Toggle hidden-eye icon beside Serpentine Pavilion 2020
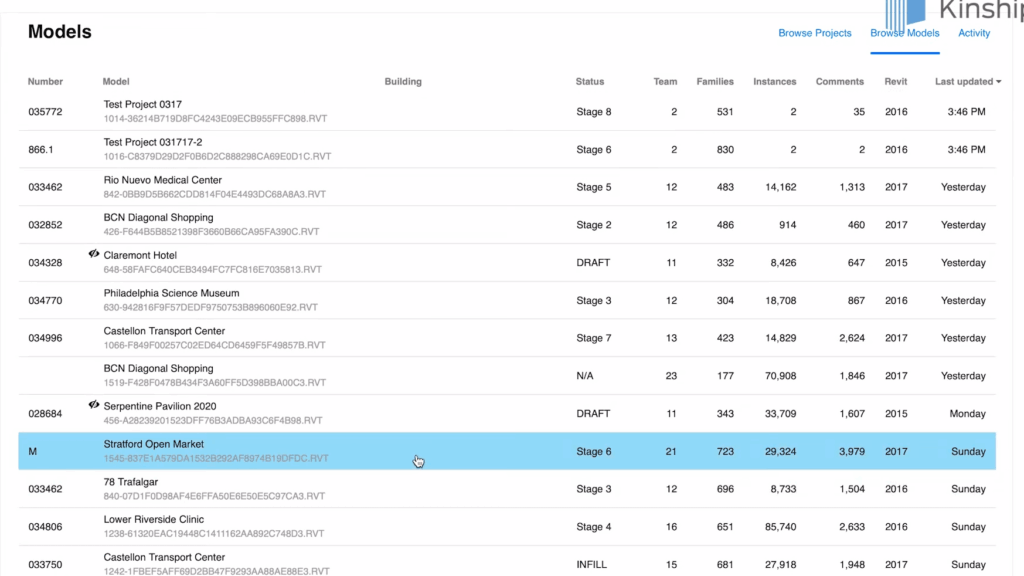This screenshot has height=576, width=1024. [x=94, y=405]
